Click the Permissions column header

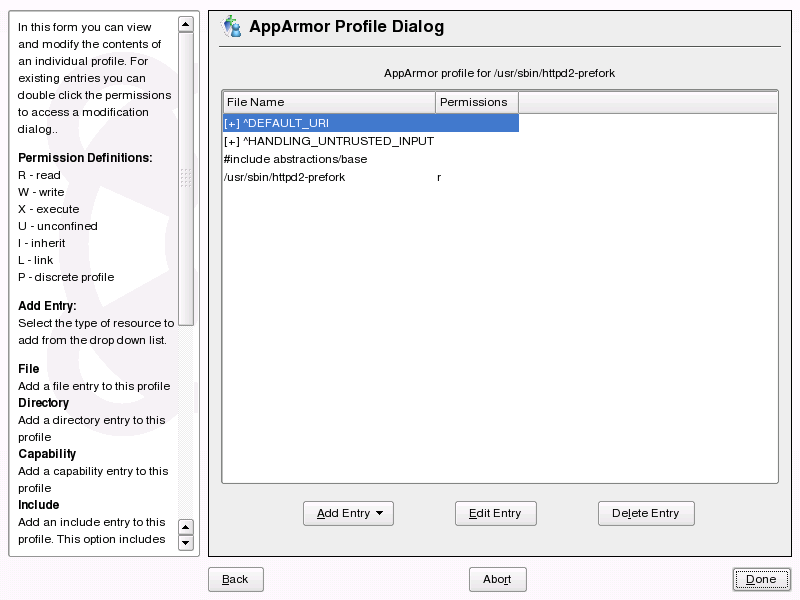[475, 101]
